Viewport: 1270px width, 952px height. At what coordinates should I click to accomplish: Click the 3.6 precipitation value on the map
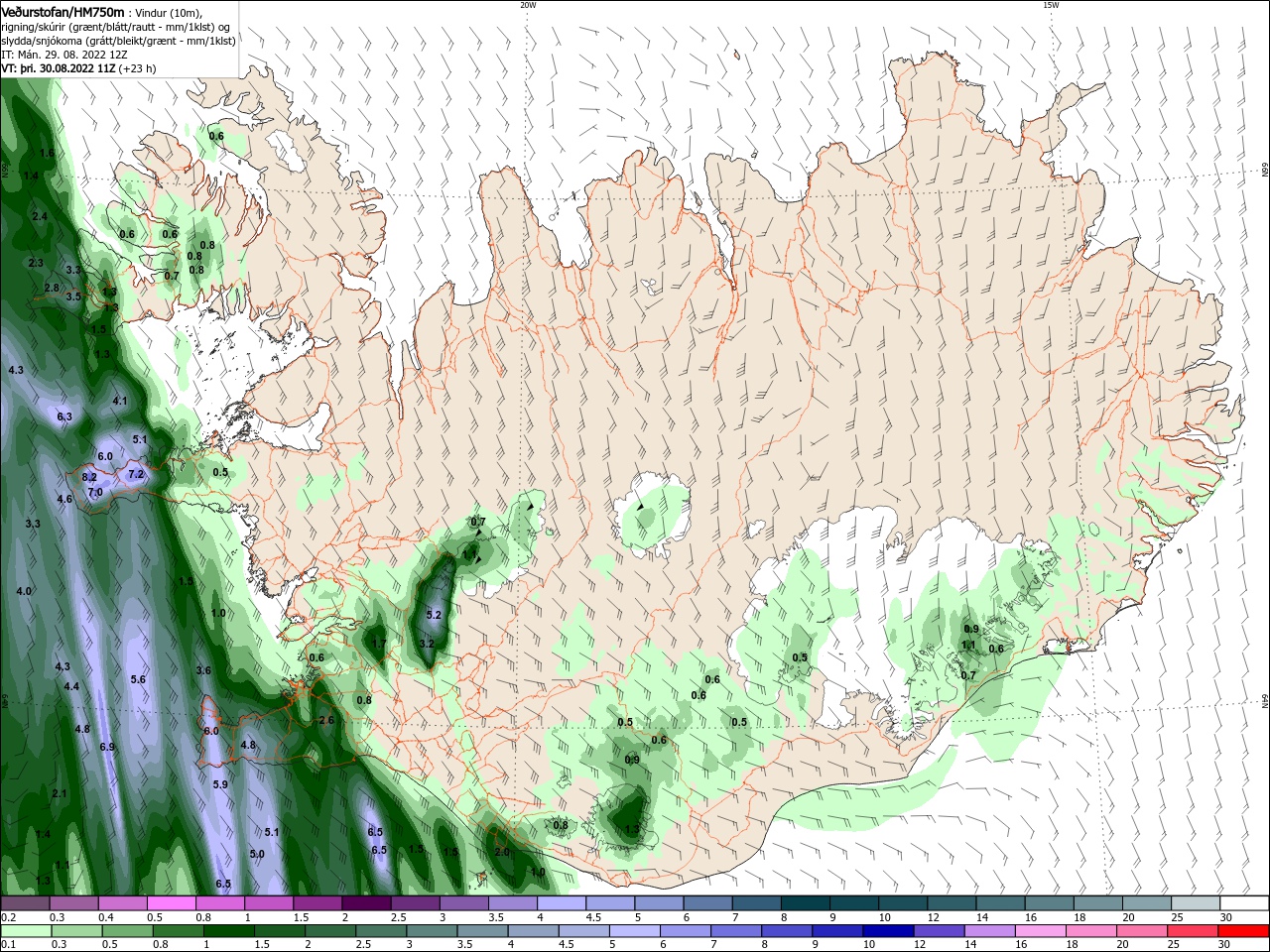click(203, 670)
